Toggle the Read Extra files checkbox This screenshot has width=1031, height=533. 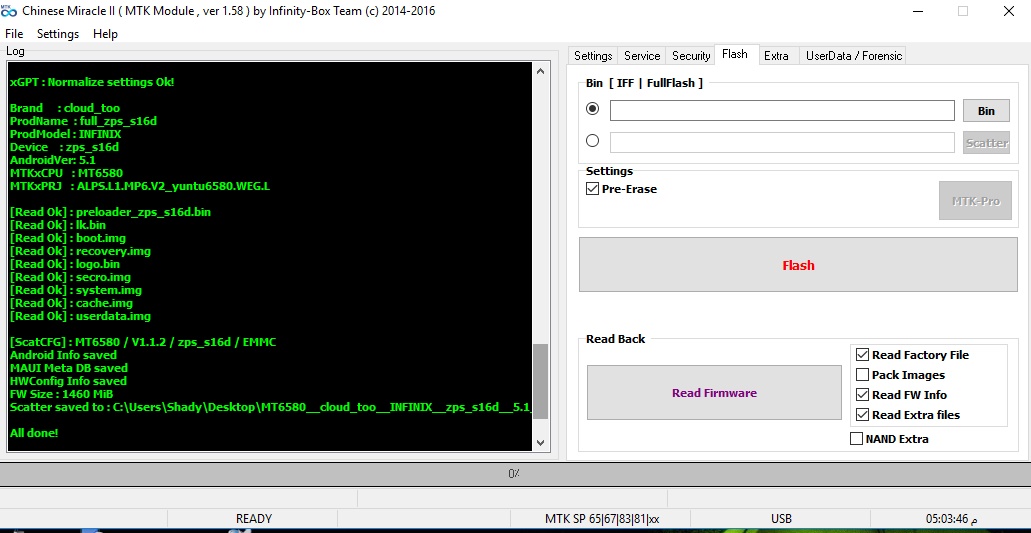click(862, 415)
